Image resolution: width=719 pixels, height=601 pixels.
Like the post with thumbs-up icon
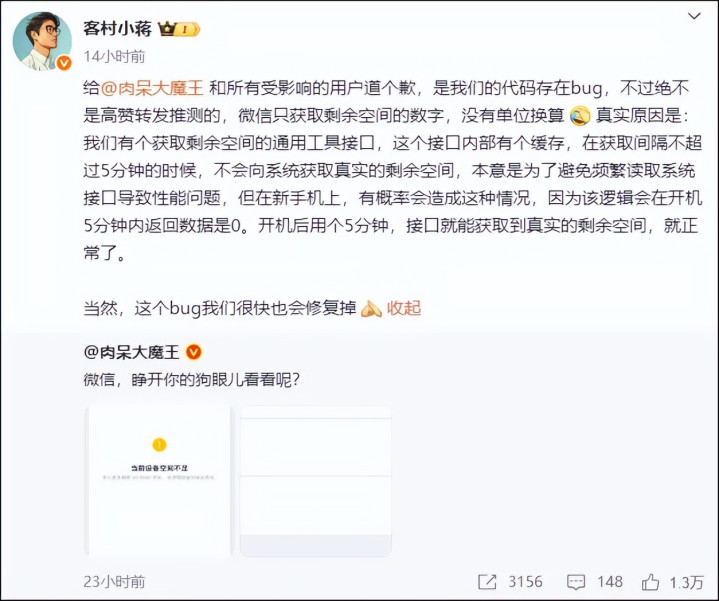click(x=650, y=582)
